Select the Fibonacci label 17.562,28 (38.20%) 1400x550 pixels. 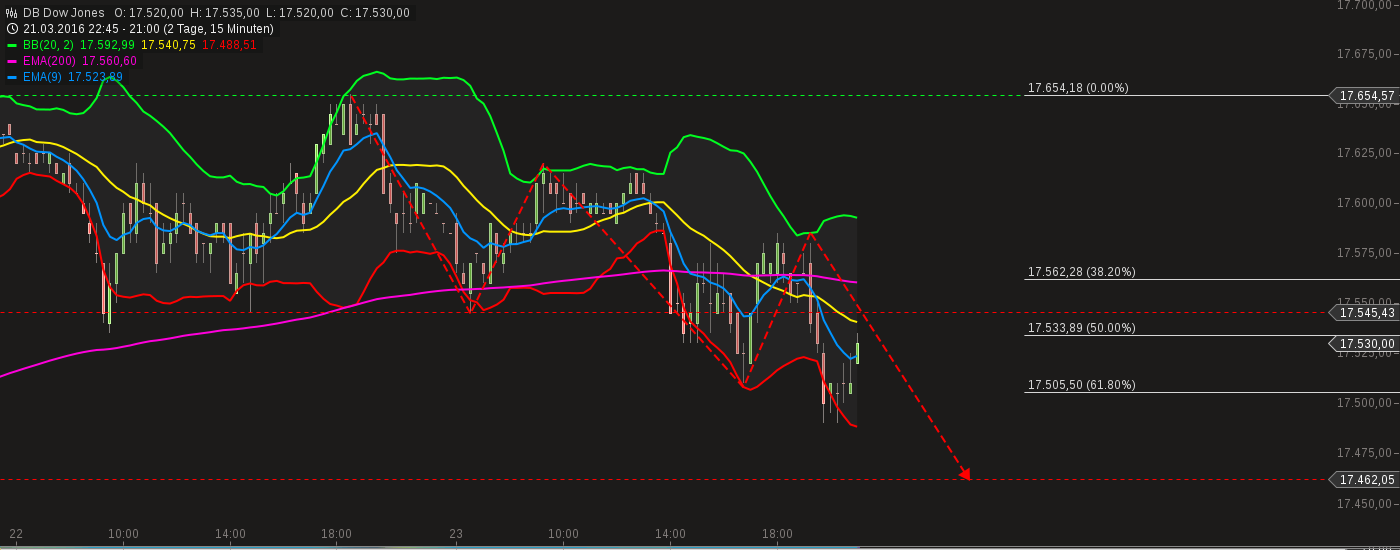[1081, 272]
